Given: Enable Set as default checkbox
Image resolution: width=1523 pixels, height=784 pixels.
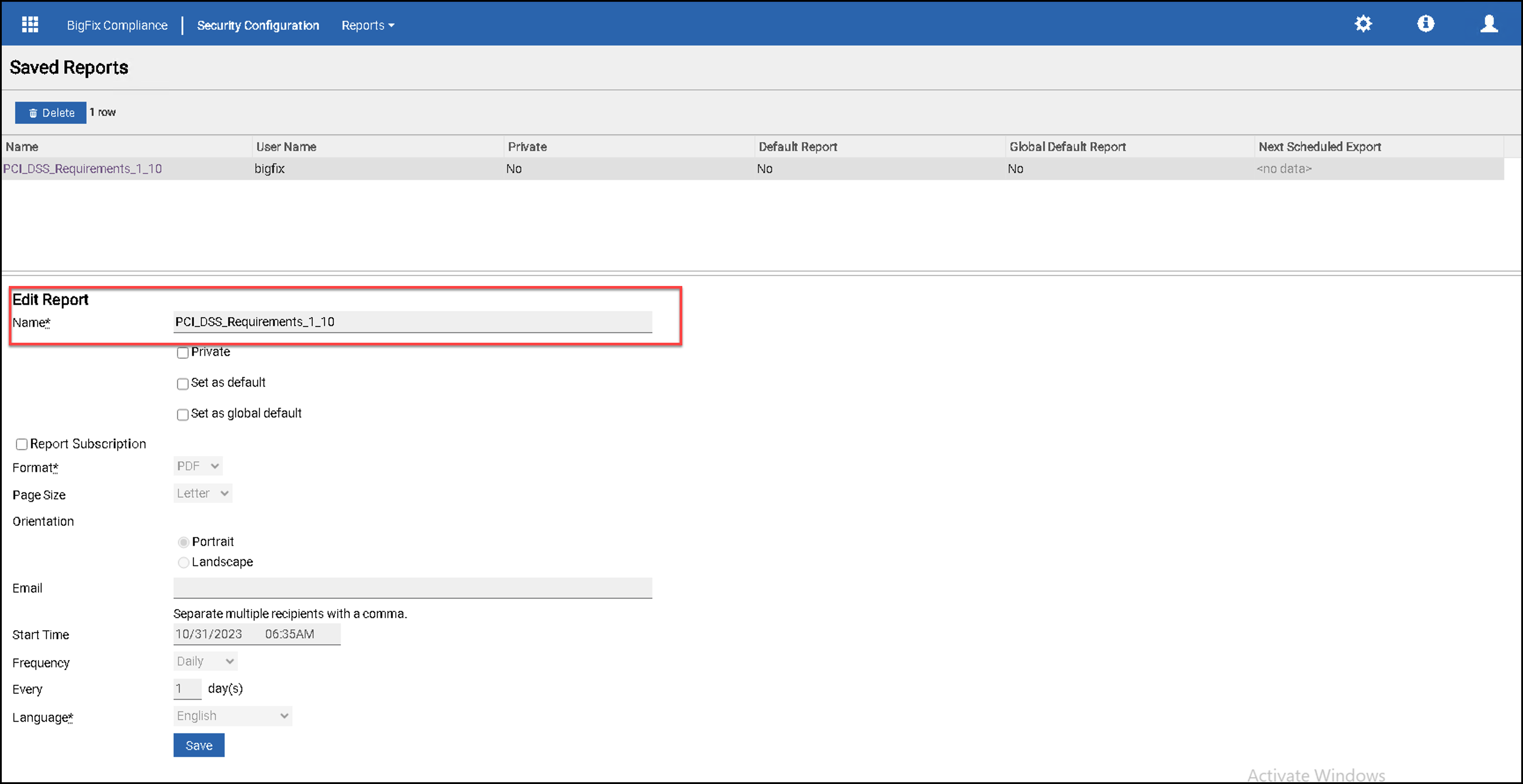Looking at the screenshot, I should tap(183, 384).
